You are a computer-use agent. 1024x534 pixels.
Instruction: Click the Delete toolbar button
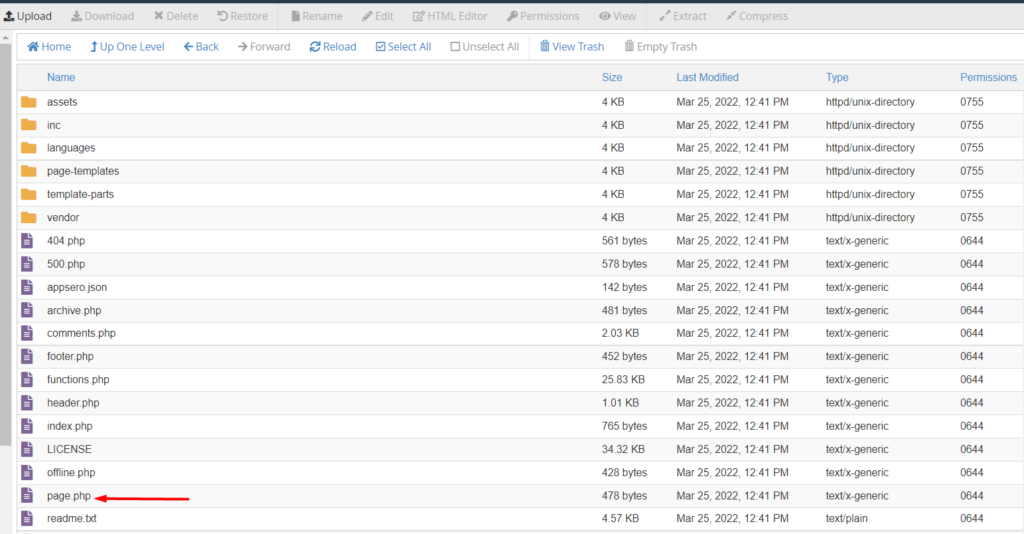click(176, 16)
